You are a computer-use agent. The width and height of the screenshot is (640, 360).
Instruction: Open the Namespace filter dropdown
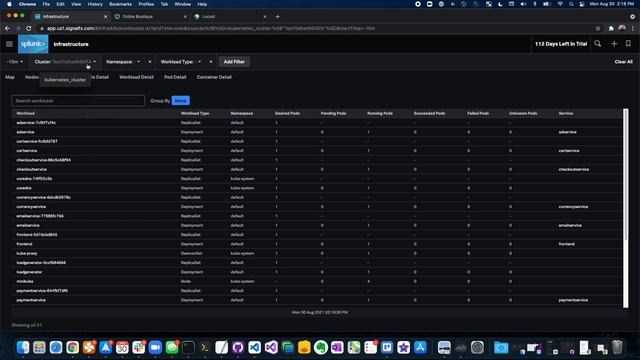(123, 62)
